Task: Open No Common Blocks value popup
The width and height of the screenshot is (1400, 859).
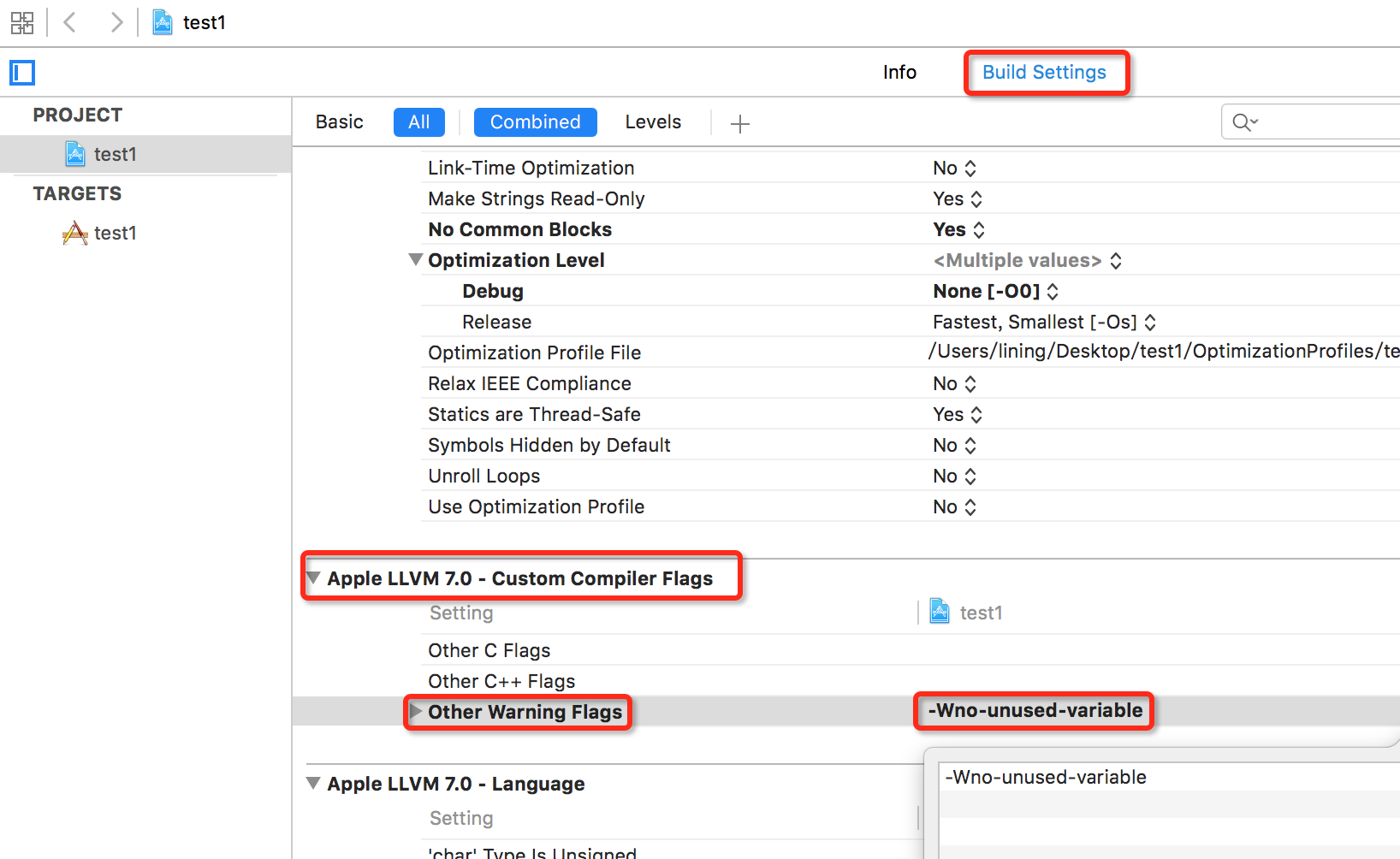Action: (x=959, y=229)
